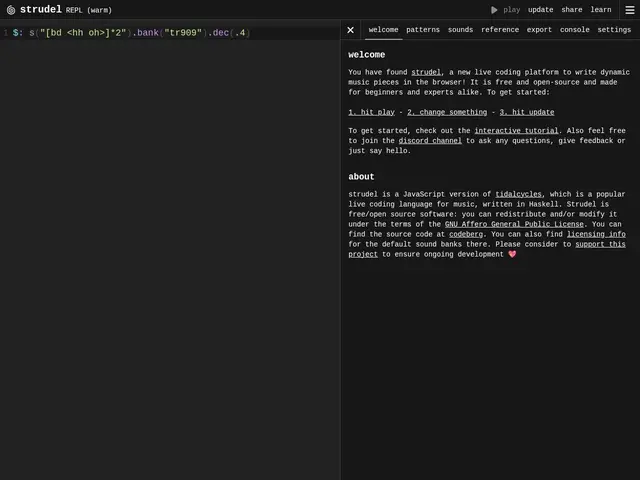Open the export tab
640x480 pixels.
point(539,30)
